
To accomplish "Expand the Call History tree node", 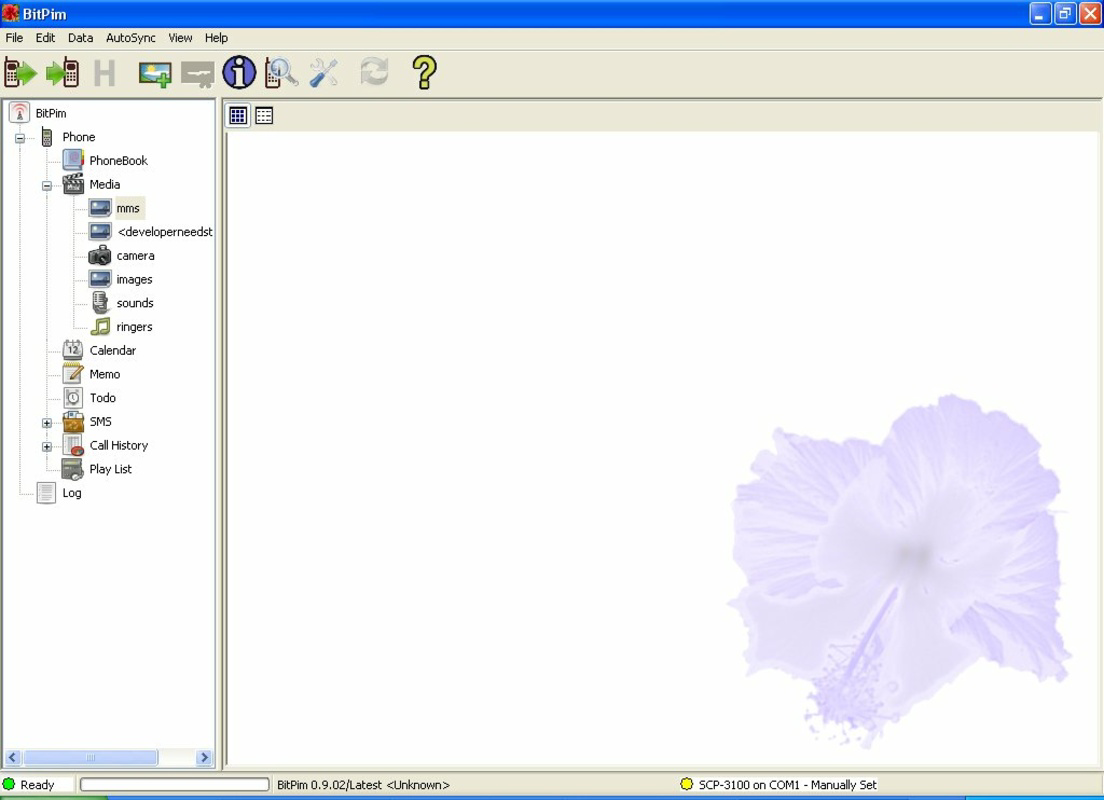I will pyautogui.click(x=46, y=446).
